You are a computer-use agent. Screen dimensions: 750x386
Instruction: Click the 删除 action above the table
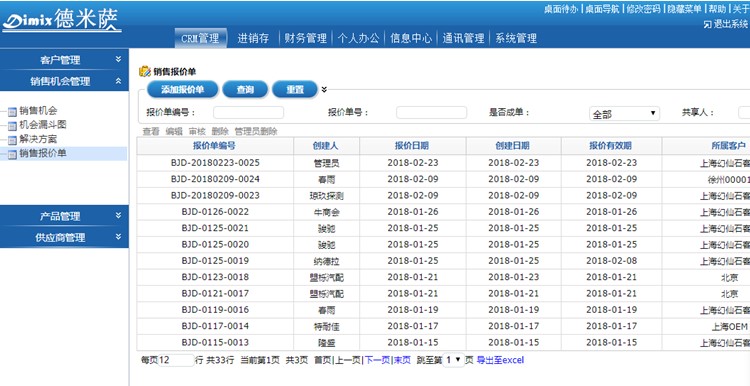coord(220,131)
